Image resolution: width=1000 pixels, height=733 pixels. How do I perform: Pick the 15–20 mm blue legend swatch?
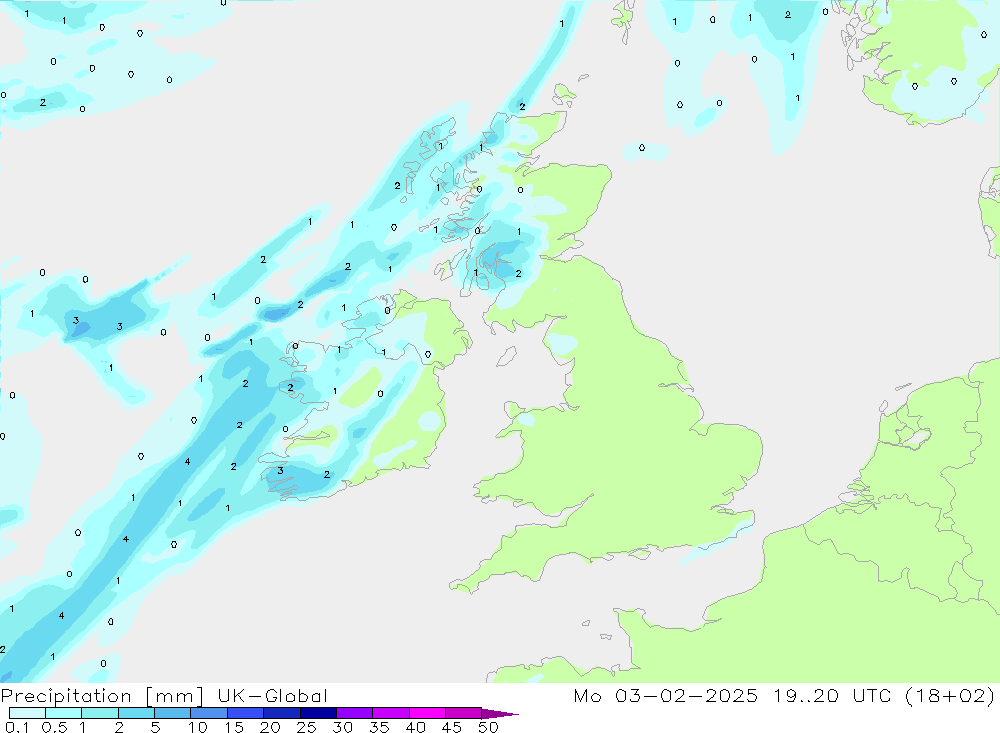pos(246,713)
